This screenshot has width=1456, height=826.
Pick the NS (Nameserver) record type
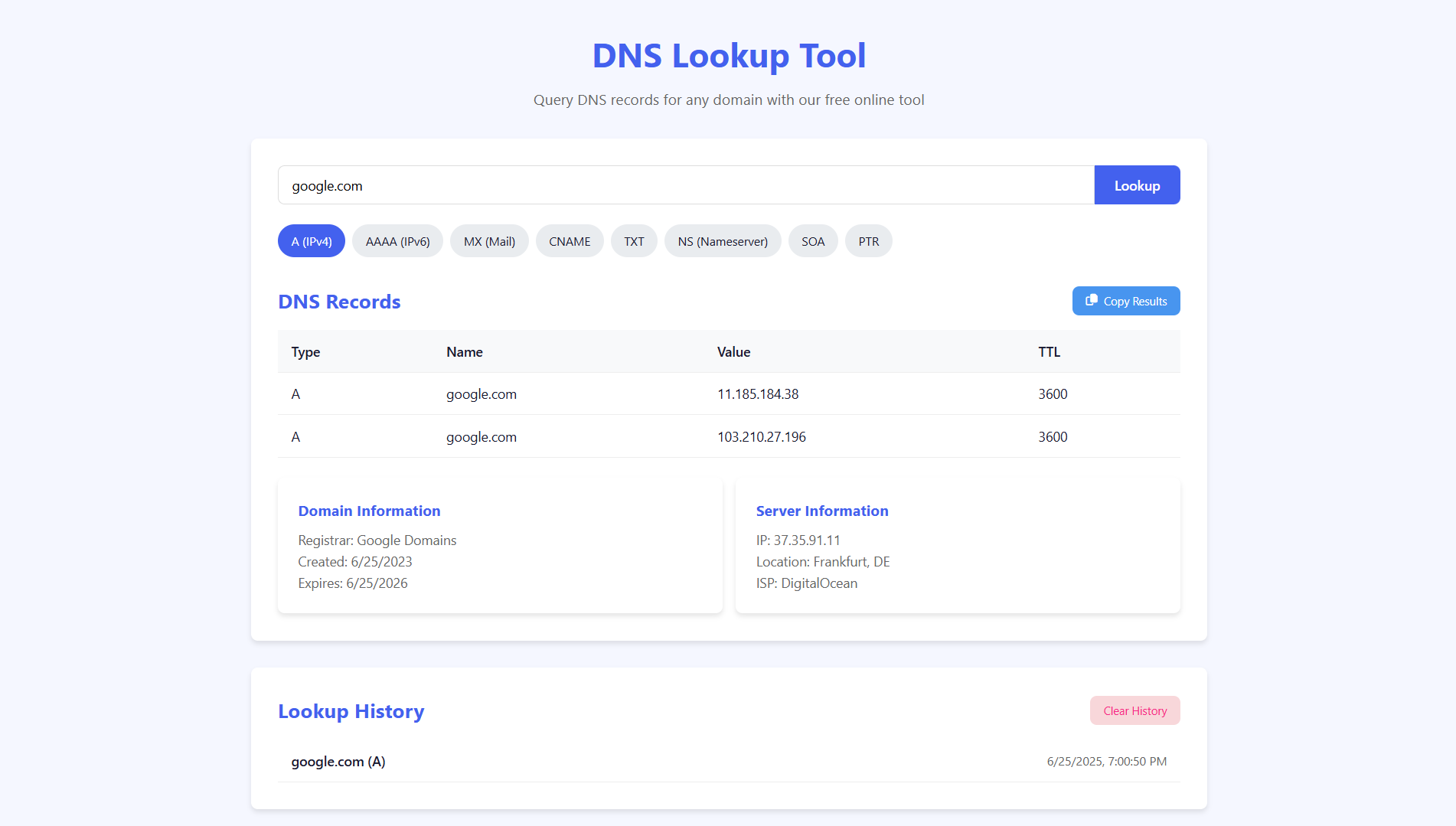point(723,241)
